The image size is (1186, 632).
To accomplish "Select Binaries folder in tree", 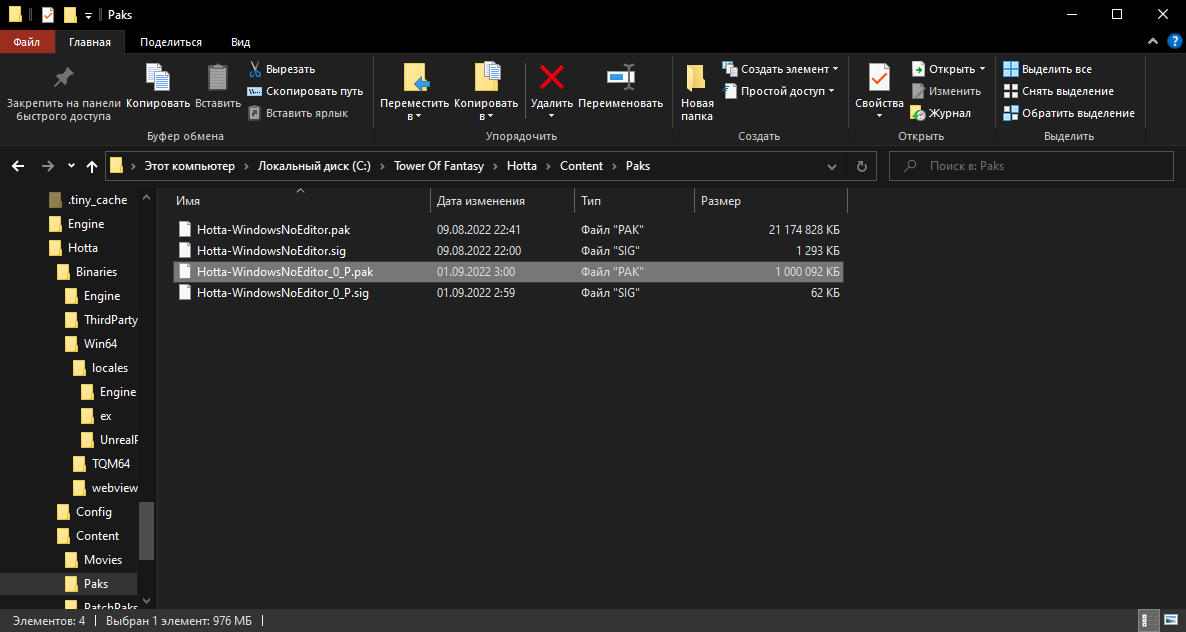I will (86, 271).
